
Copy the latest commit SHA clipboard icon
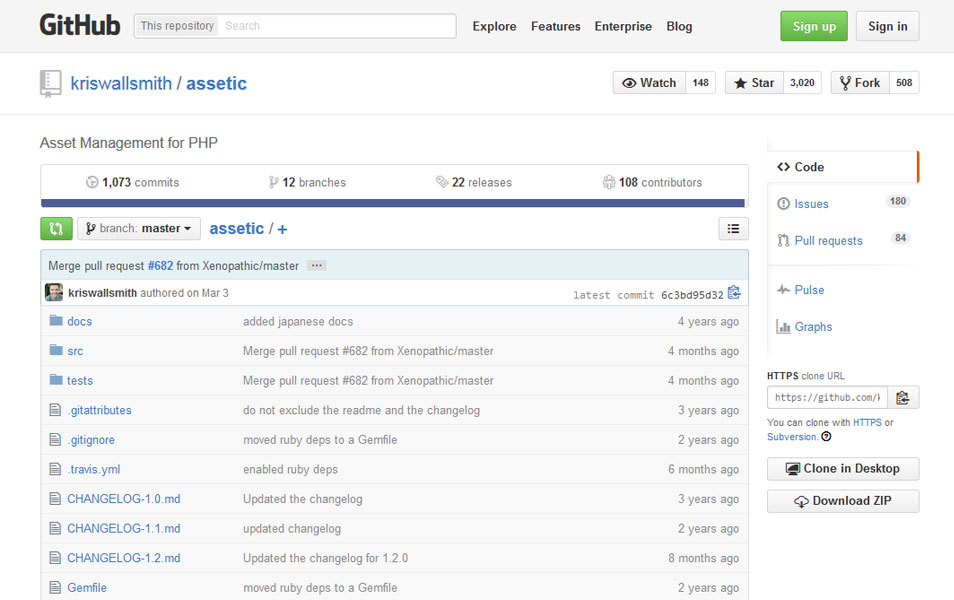pyautogui.click(x=734, y=293)
